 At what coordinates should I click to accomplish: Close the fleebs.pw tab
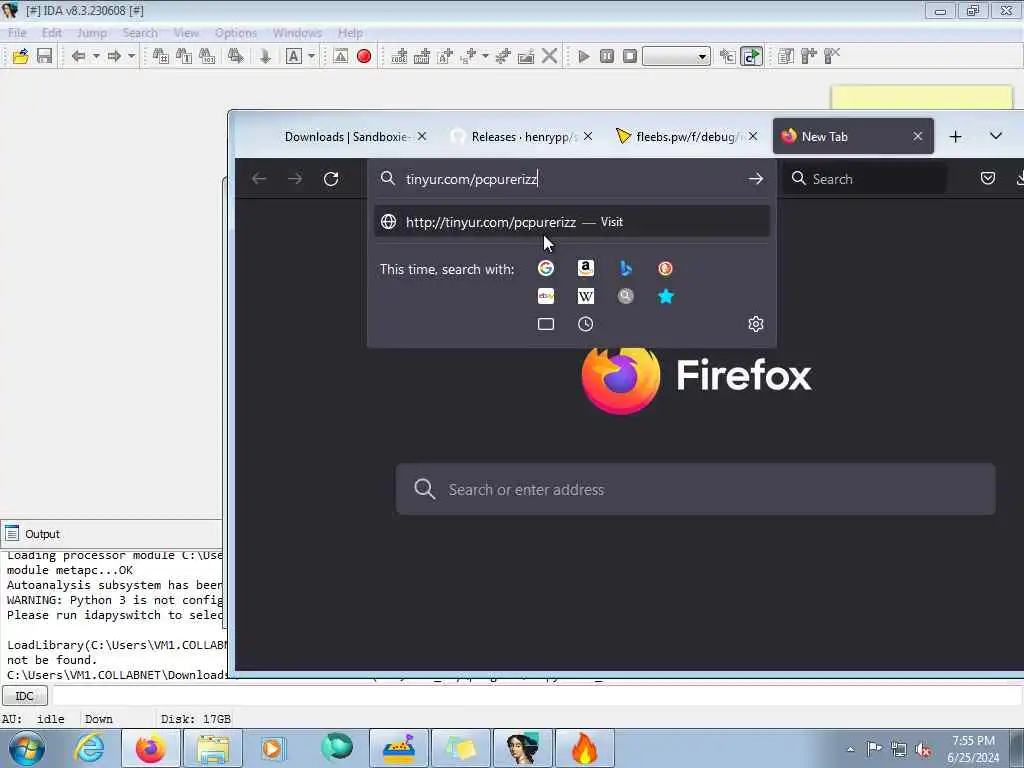pyautogui.click(x=753, y=136)
